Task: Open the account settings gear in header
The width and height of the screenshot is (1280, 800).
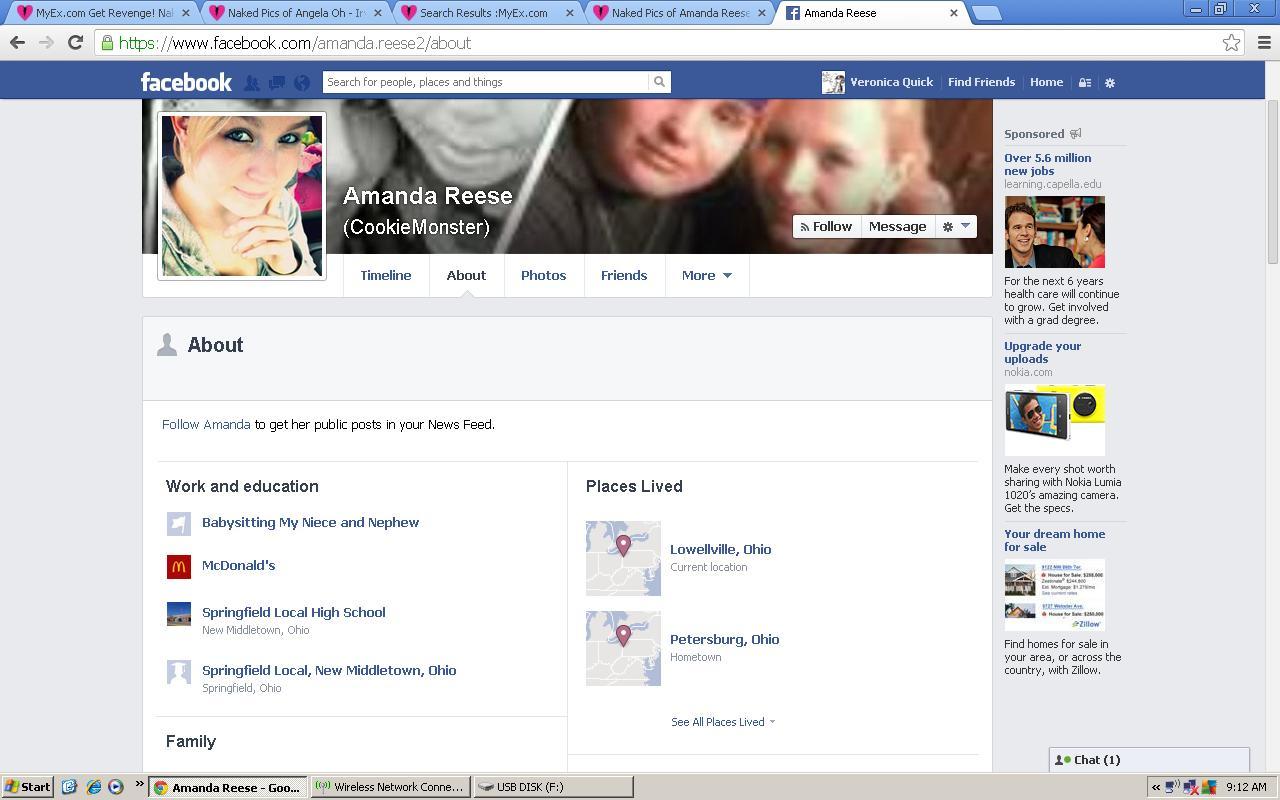Action: point(1110,83)
